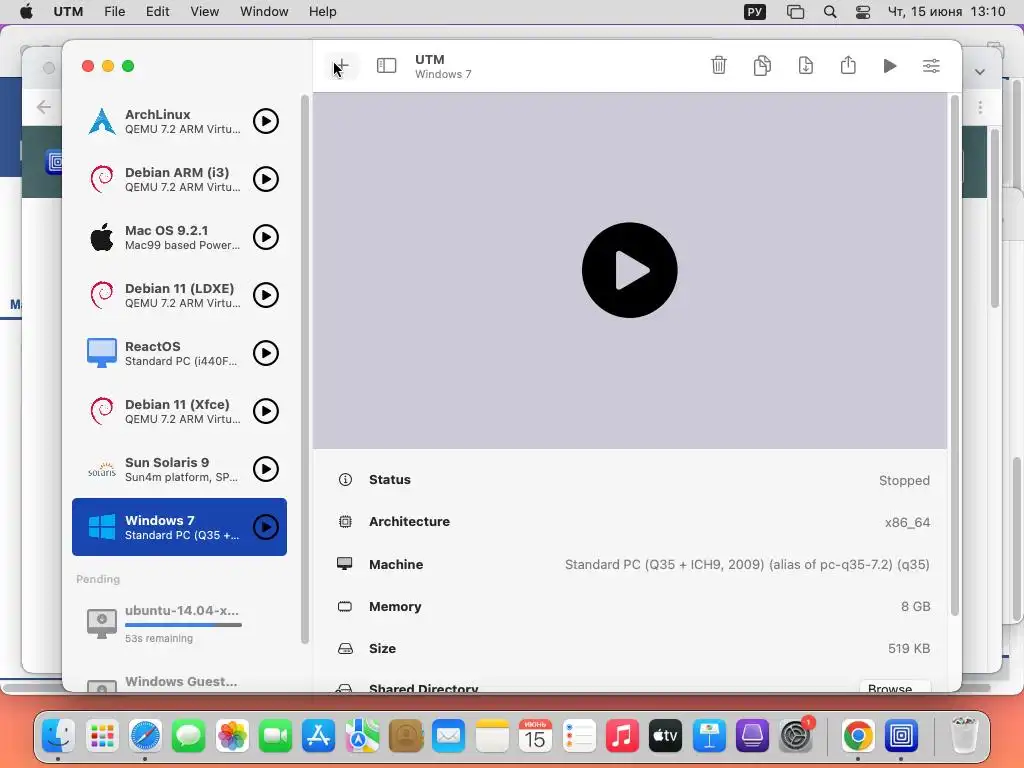
Task: Start the Mac OS 9.2.1 machine
Action: pos(266,237)
